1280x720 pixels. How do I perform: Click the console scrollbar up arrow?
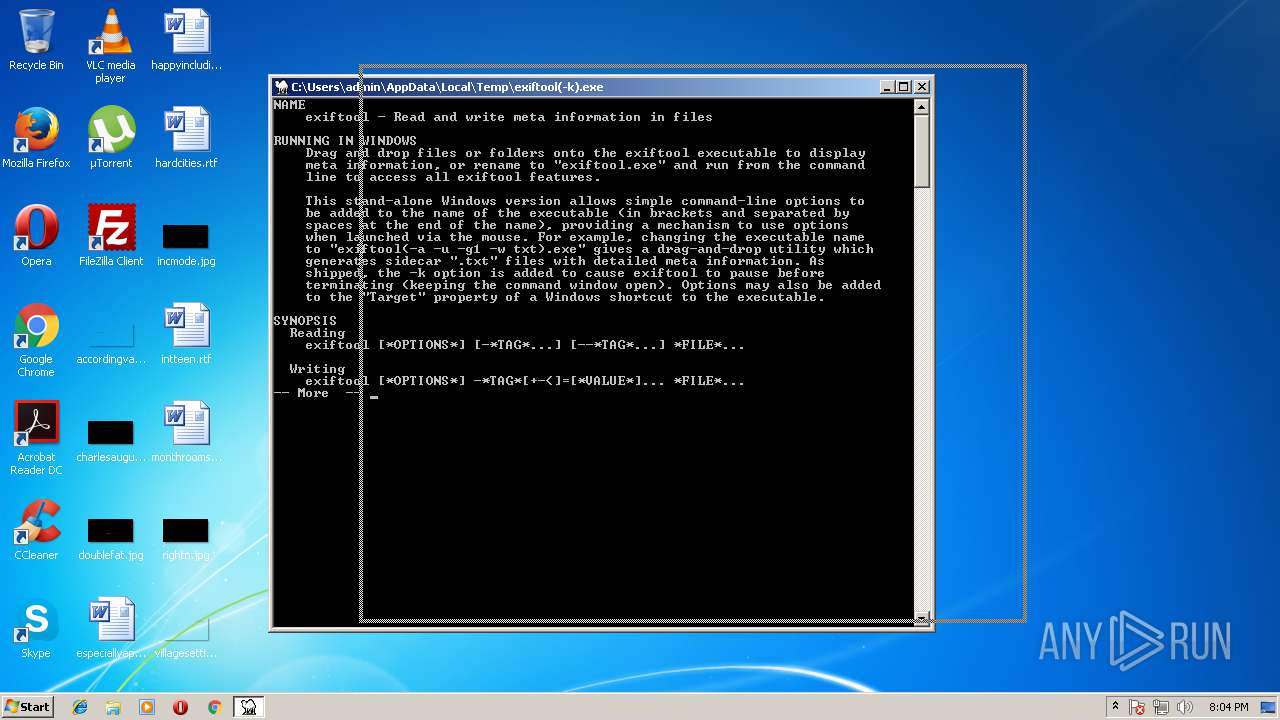[x=922, y=107]
